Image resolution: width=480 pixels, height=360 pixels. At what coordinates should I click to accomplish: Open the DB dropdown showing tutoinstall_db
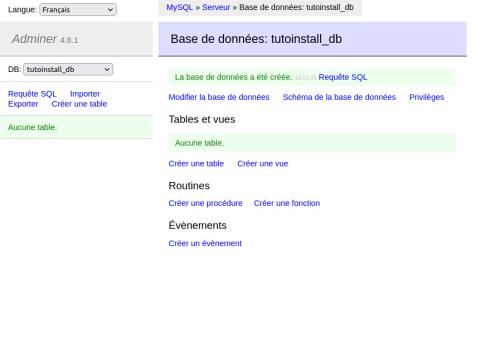click(x=68, y=69)
